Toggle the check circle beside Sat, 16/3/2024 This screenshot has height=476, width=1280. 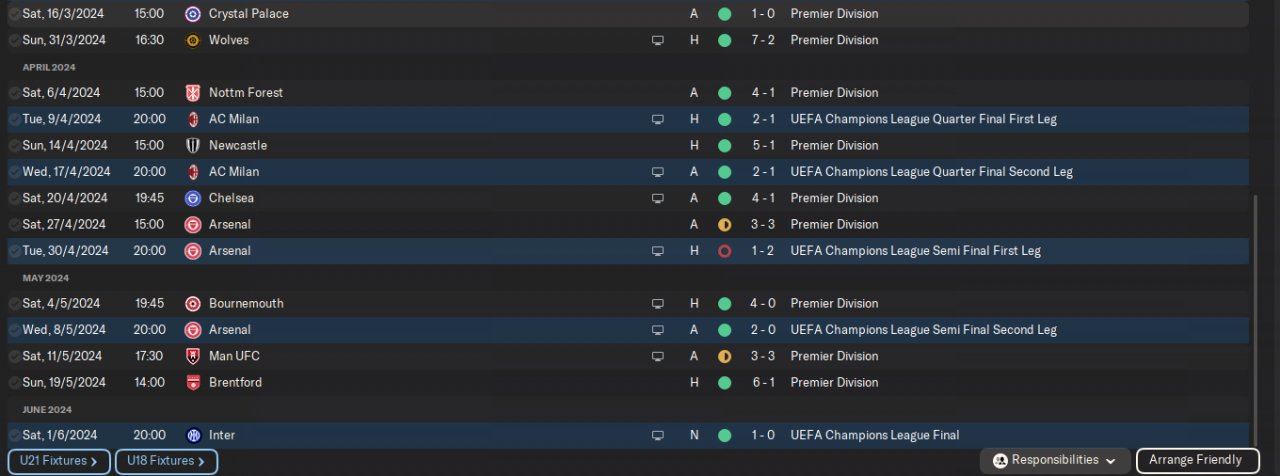(x=14, y=14)
